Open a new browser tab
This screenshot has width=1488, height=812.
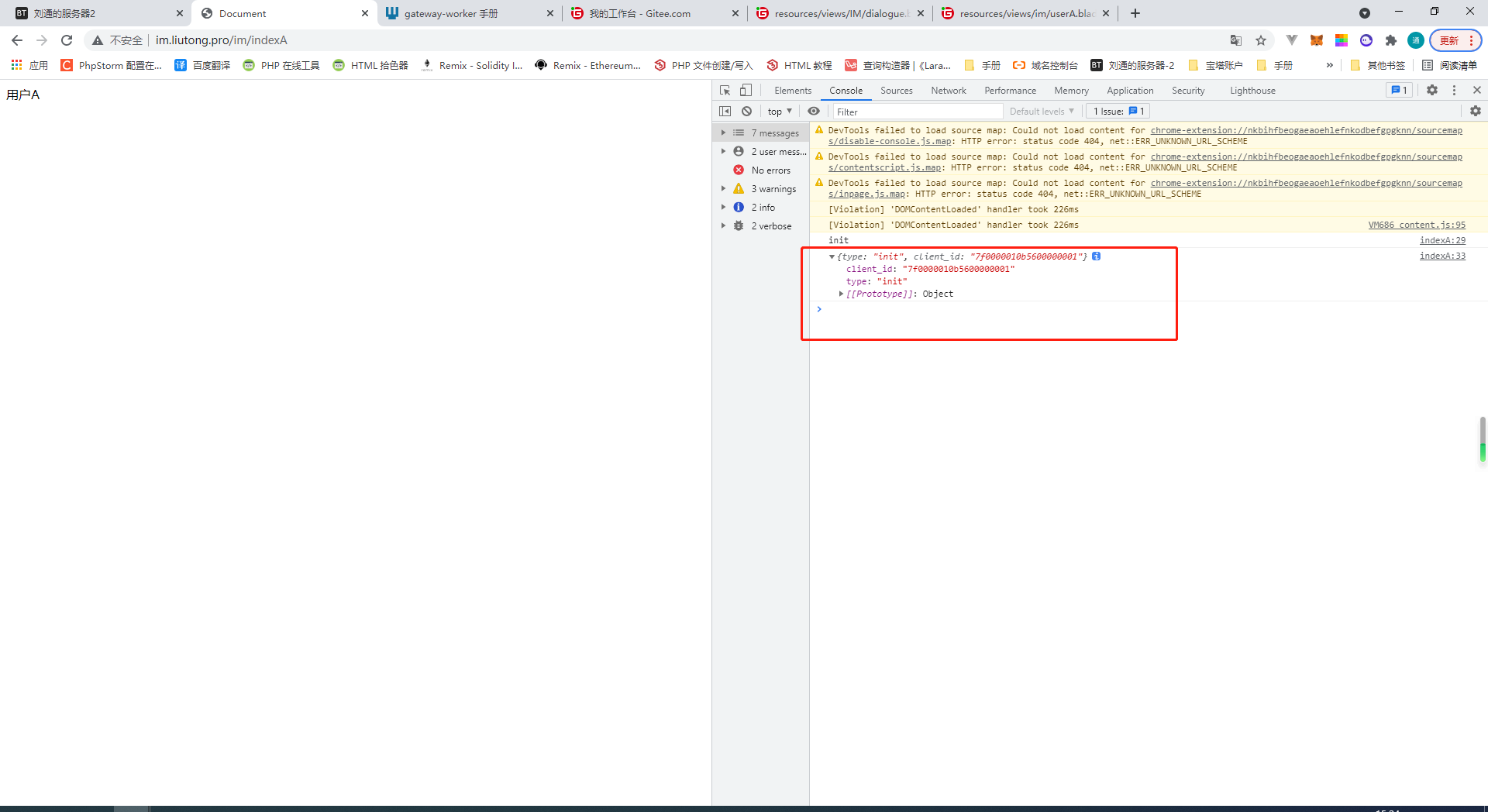1135,13
